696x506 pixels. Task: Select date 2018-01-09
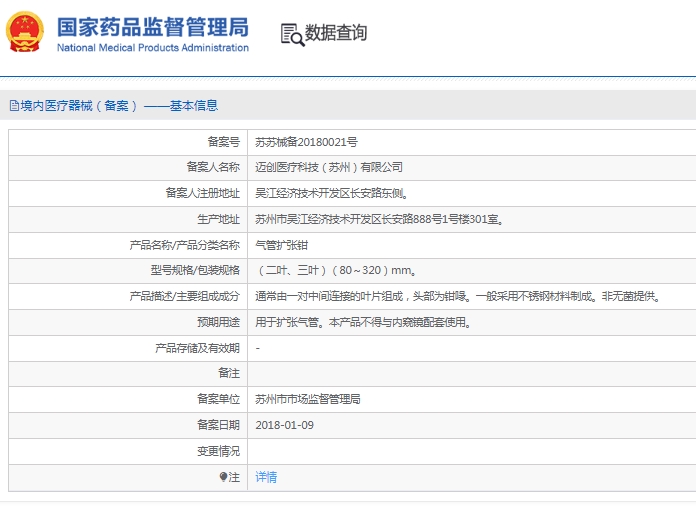pyautogui.click(x=285, y=425)
